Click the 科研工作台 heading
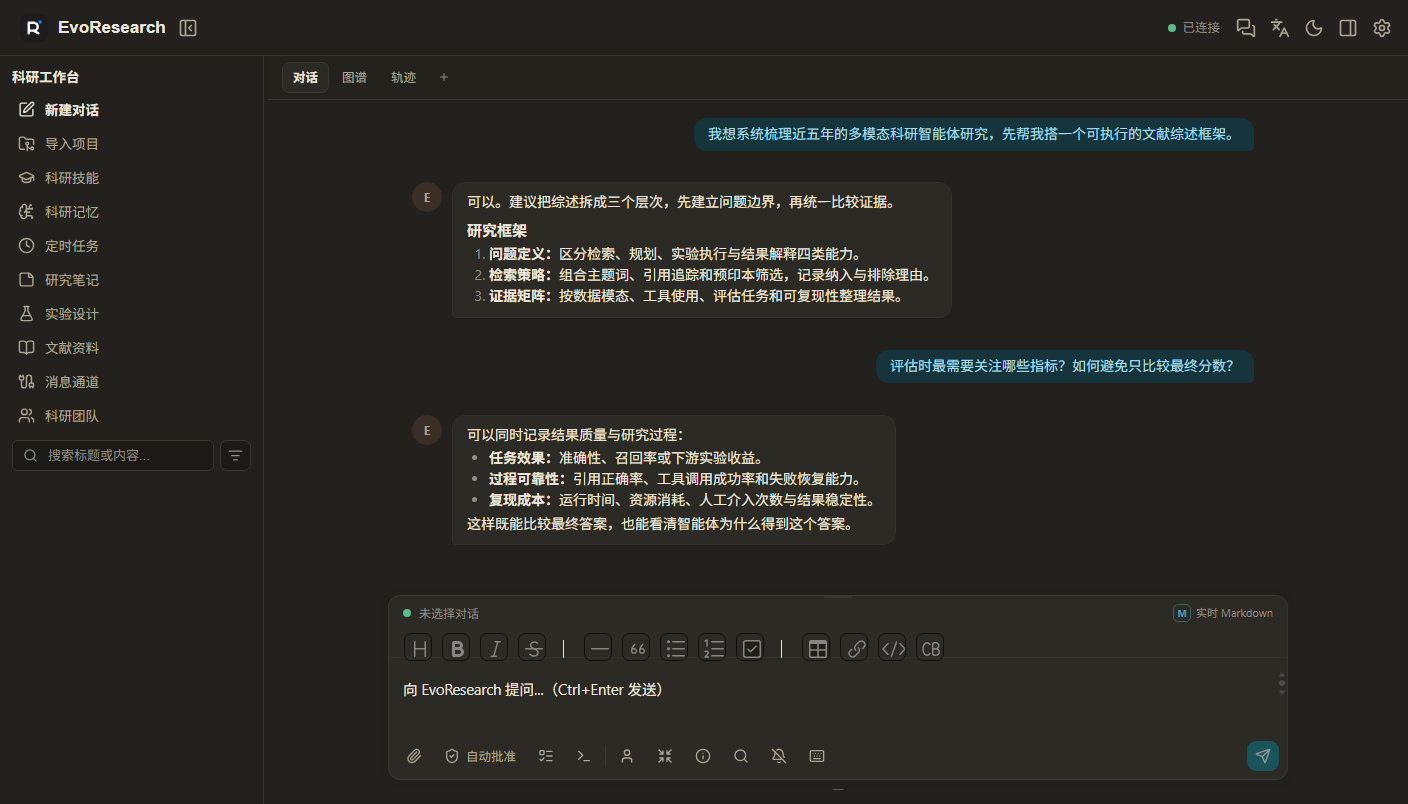 (46, 77)
